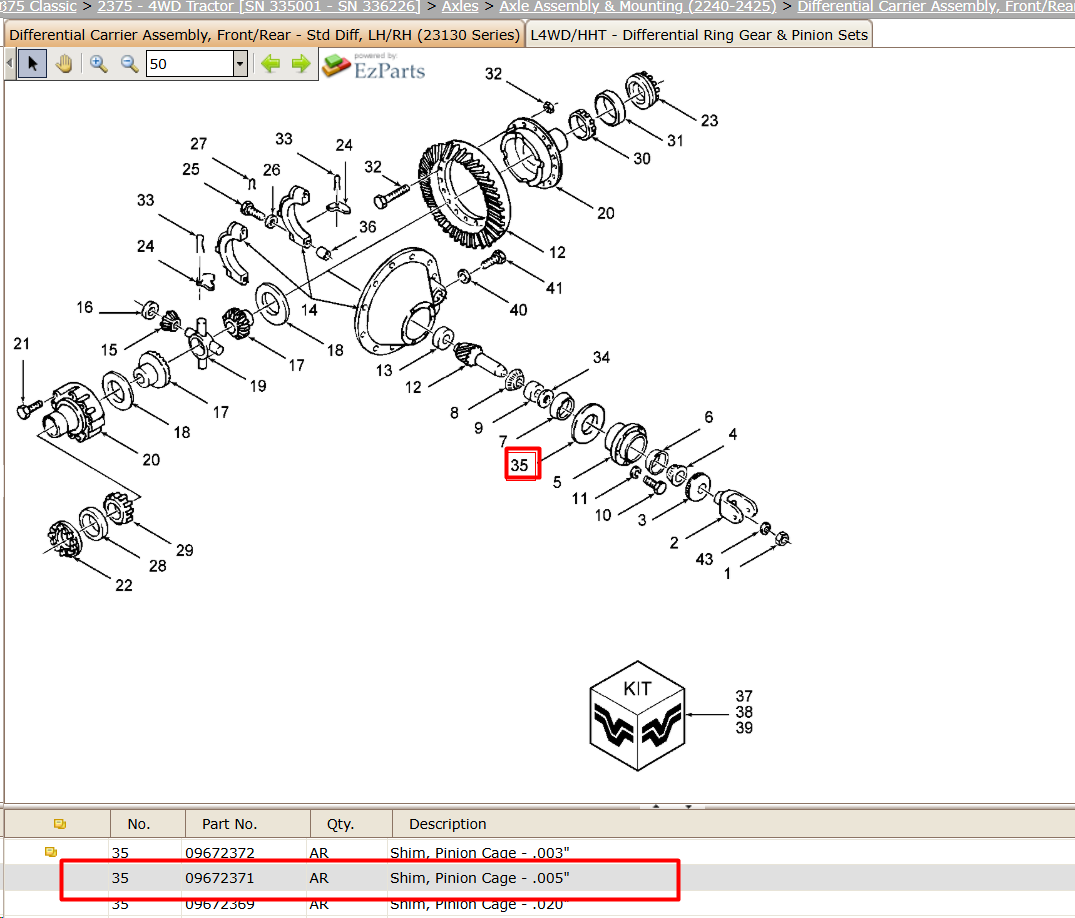This screenshot has width=1075, height=918.
Task: Click callout number 22 at bottom left of diagram
Action: (123, 585)
